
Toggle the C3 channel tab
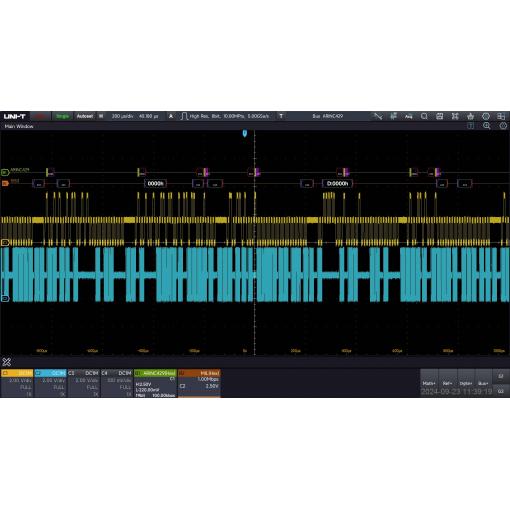(x=84, y=373)
